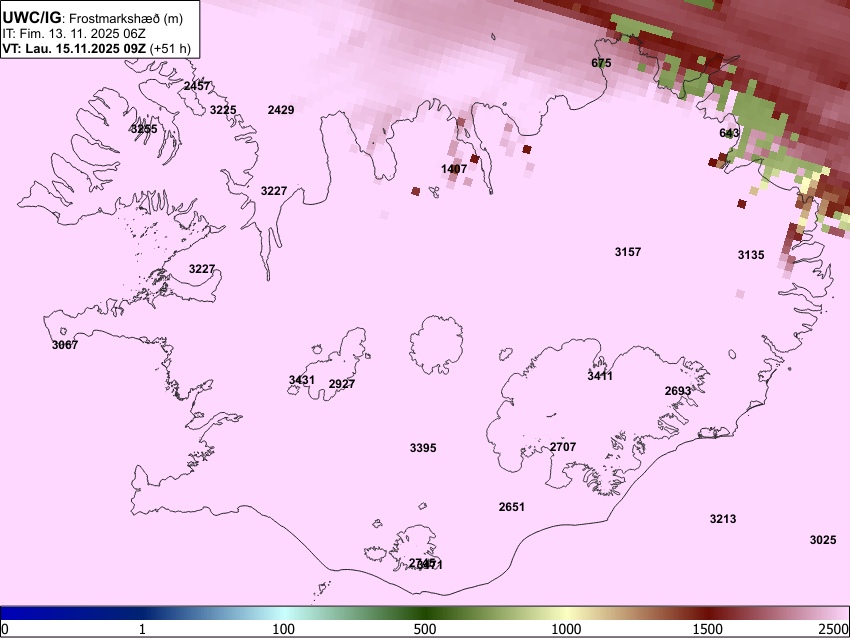The image size is (850, 638).
Task: Click the map value 675
Action: pyautogui.click(x=601, y=63)
